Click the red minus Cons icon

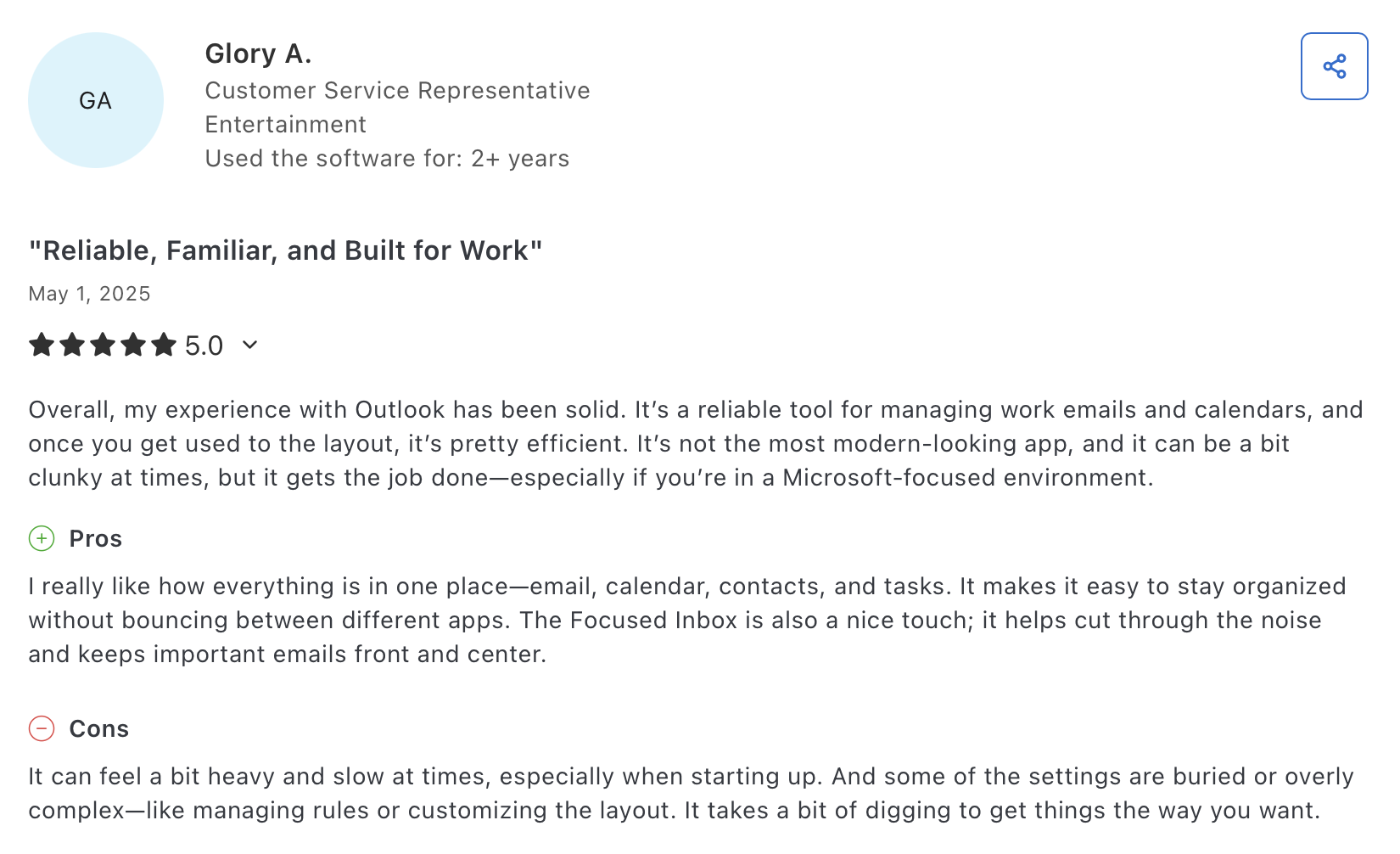click(x=42, y=728)
